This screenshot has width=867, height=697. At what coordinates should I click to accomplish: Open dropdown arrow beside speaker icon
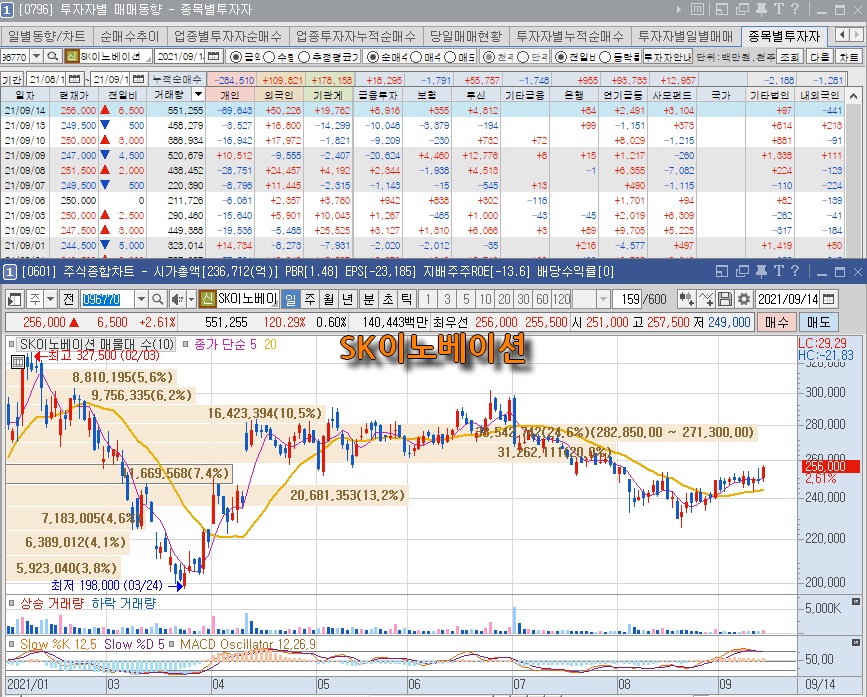click(191, 300)
